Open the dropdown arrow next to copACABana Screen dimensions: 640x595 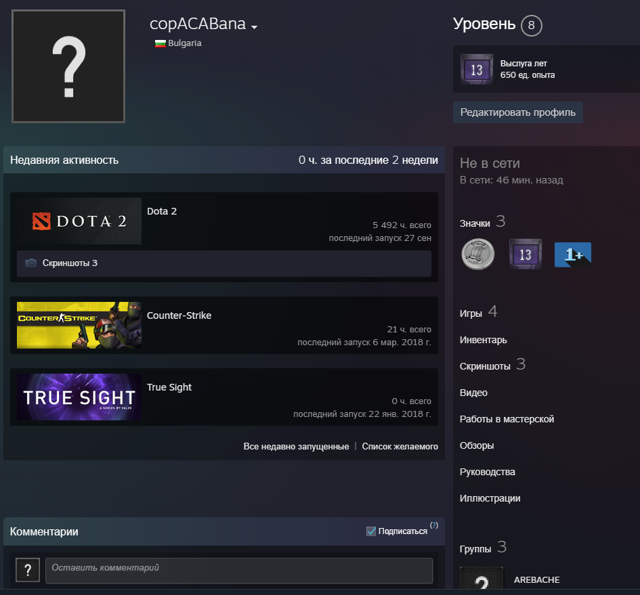(254, 27)
